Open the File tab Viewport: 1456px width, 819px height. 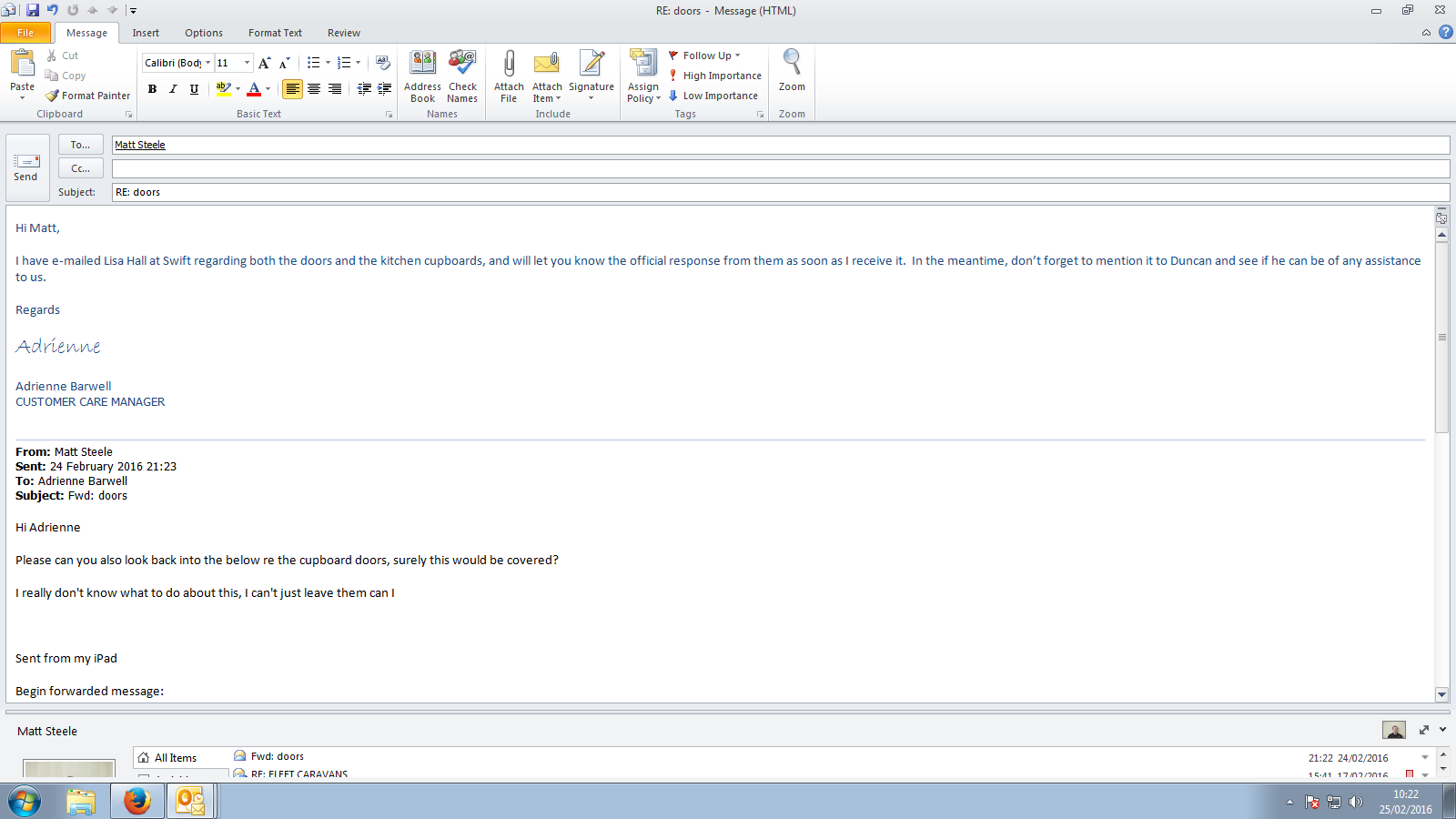[25, 33]
